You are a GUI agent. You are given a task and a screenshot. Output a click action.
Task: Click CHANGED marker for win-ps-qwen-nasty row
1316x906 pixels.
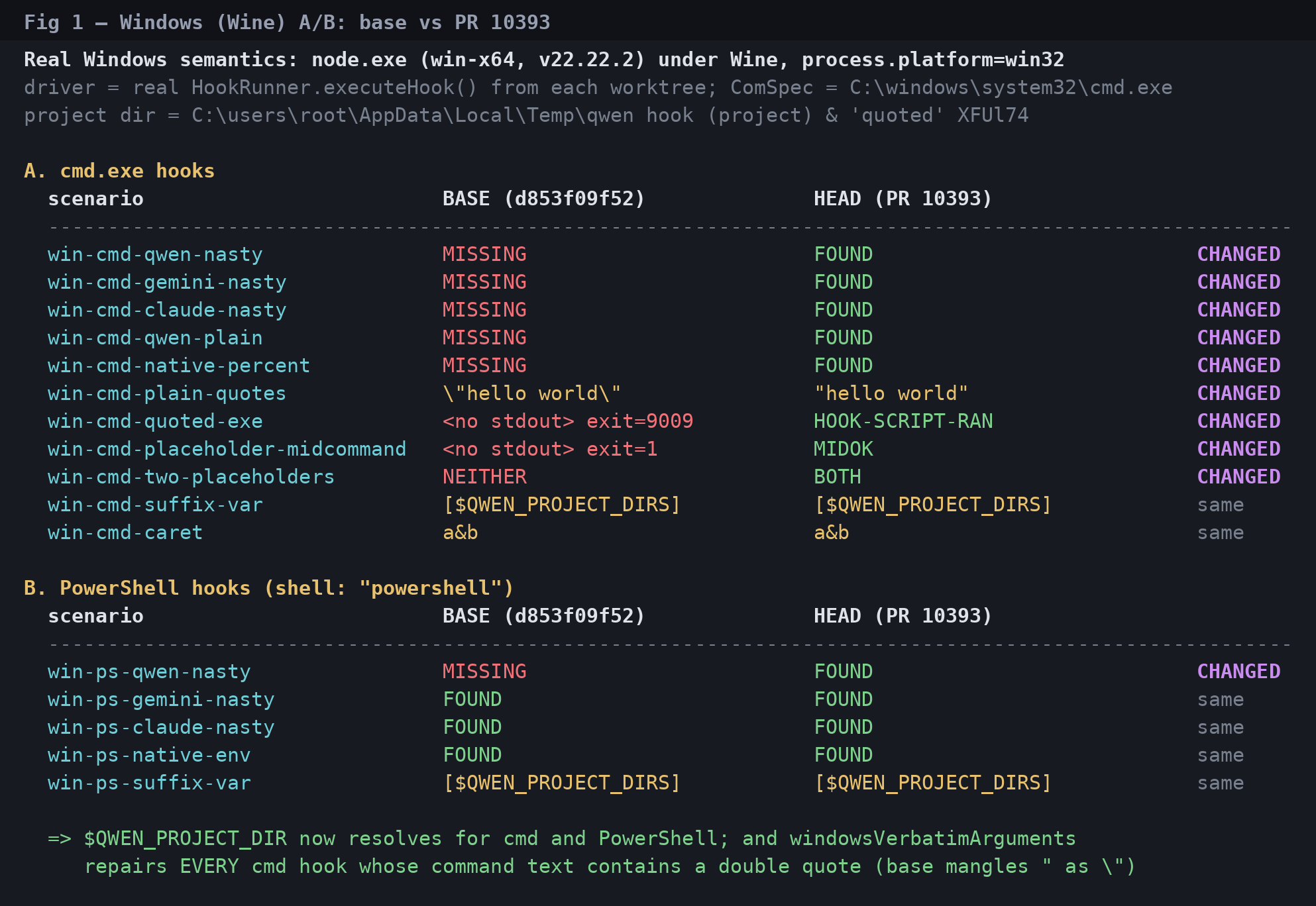(x=1238, y=672)
